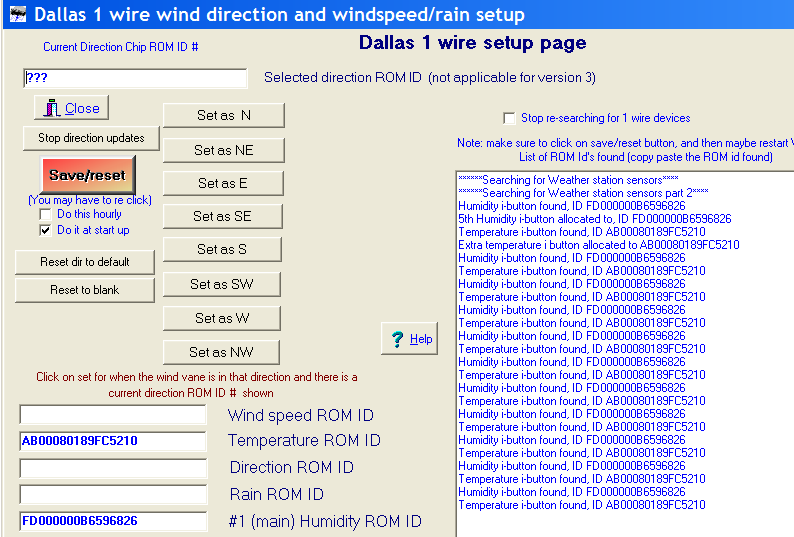794x537 pixels.
Task: Click '5th Humidity i-button allocated to' line
Action: (595, 219)
